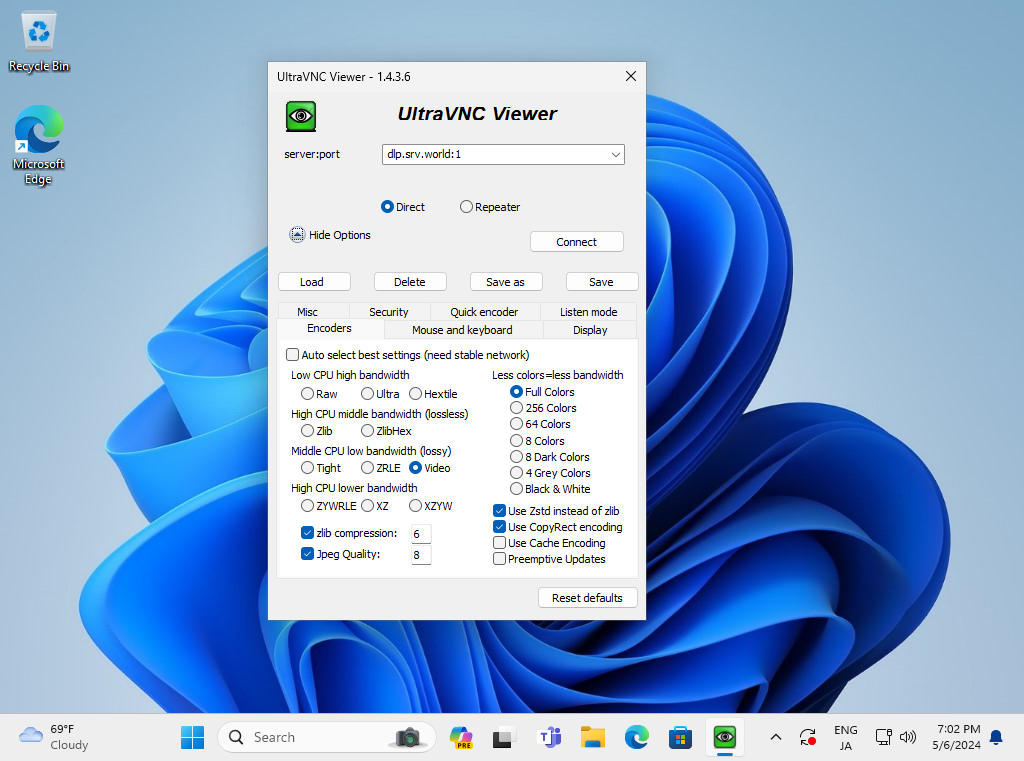
Task: Select 64 Colors radio button
Action: (516, 423)
